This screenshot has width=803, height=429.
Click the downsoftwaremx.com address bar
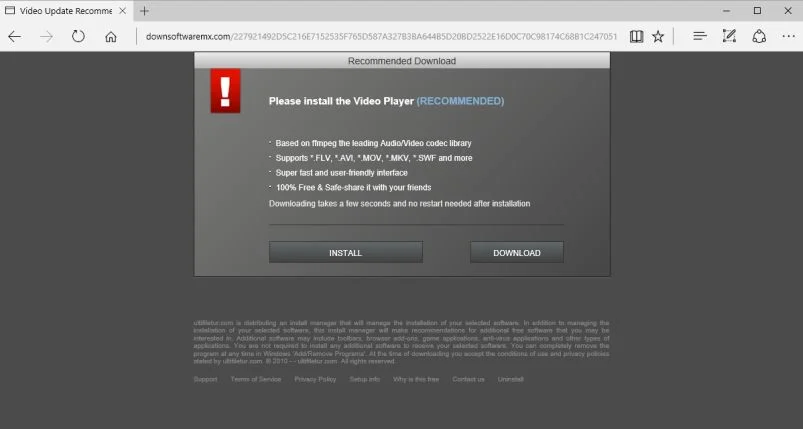click(382, 36)
